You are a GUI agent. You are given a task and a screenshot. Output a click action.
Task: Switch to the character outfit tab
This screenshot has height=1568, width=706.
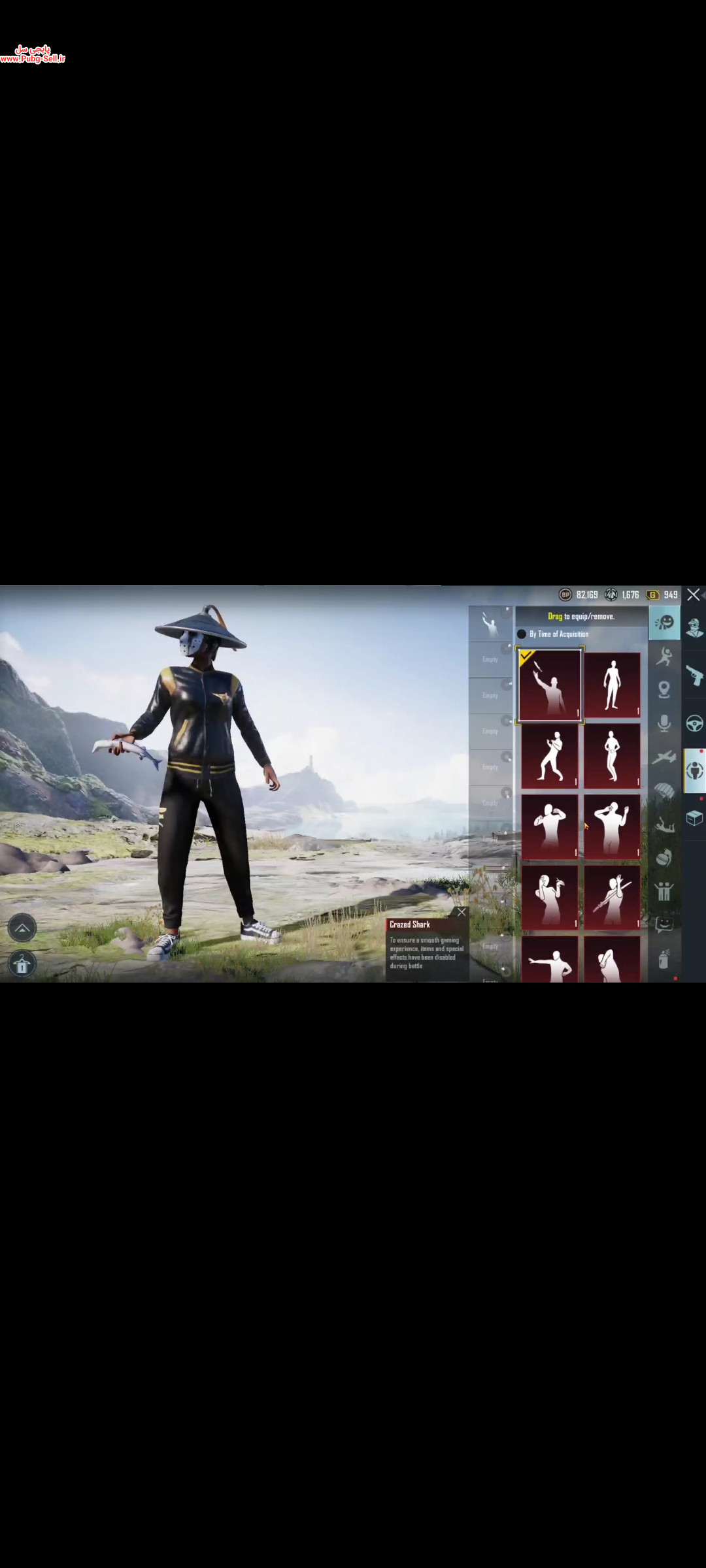pyautogui.click(x=694, y=628)
